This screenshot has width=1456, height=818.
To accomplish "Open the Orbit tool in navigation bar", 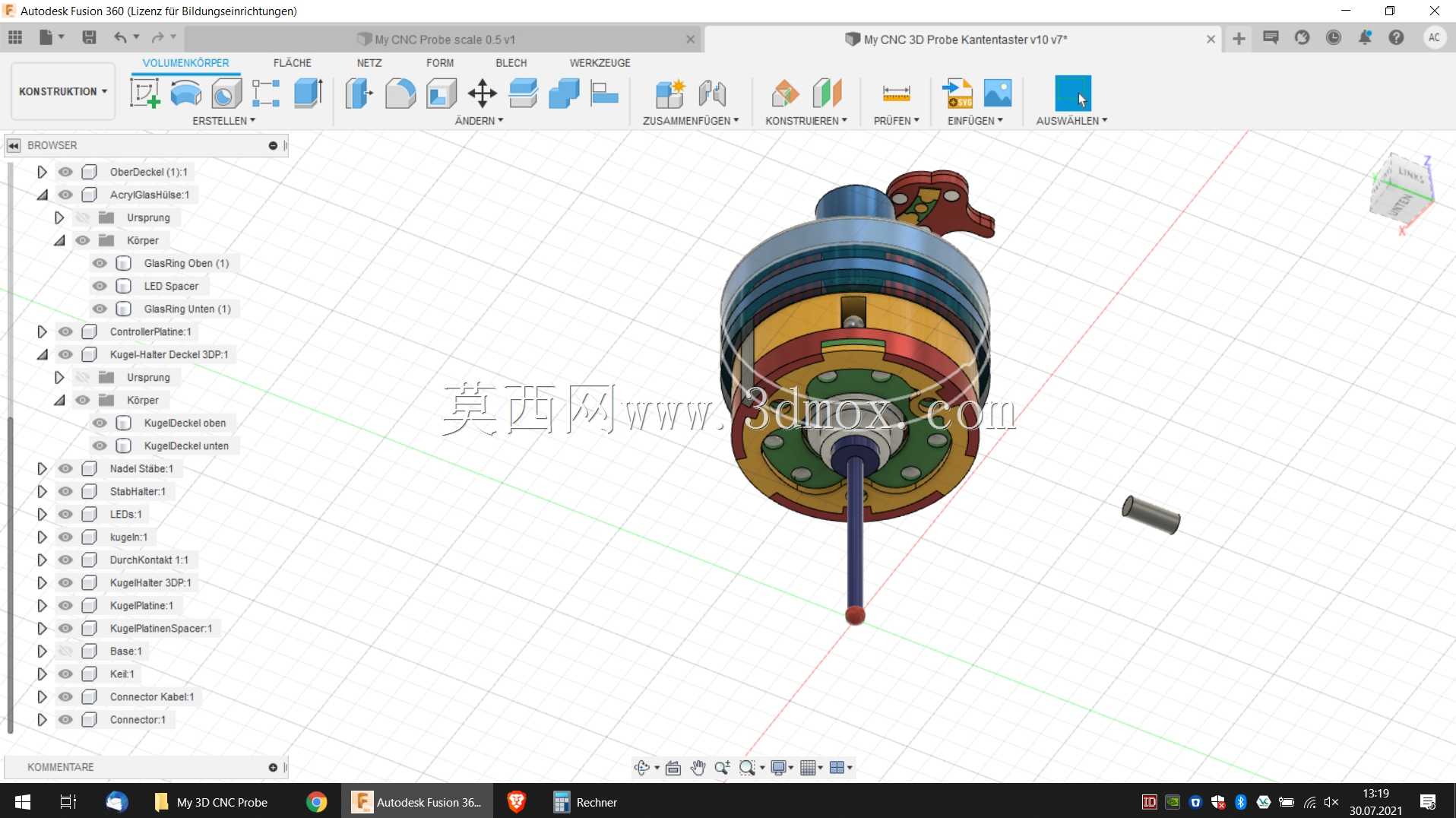I will pyautogui.click(x=642, y=768).
